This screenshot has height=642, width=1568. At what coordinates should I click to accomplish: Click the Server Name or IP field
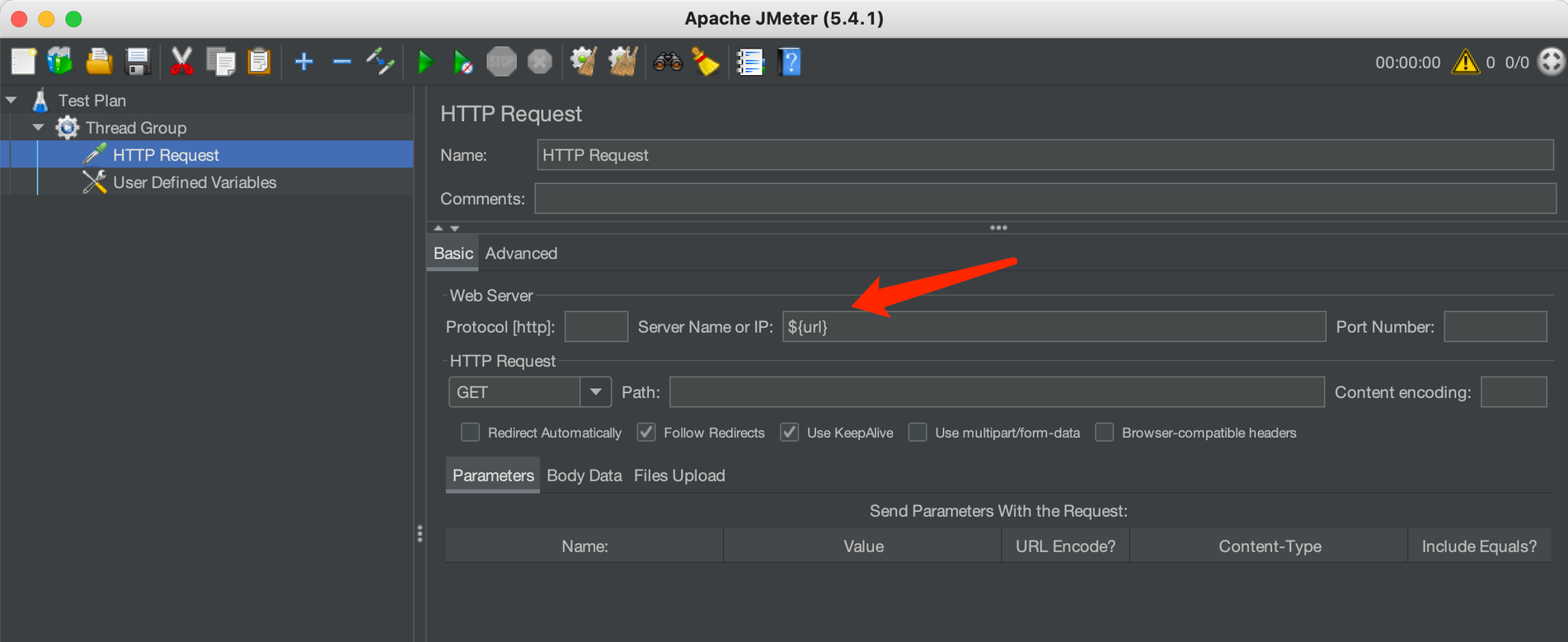click(1053, 327)
